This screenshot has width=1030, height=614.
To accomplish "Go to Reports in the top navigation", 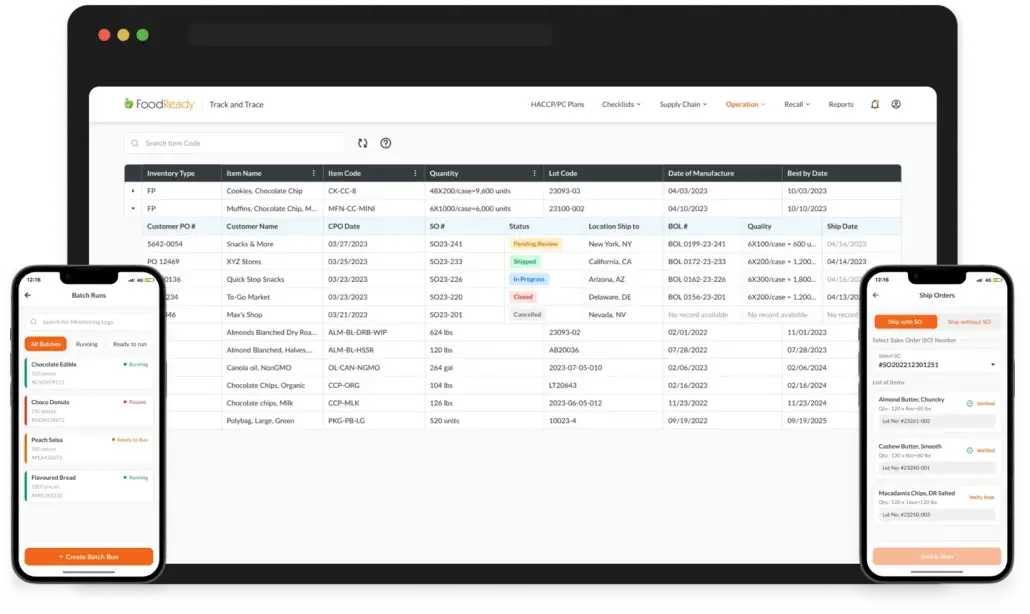I will pyautogui.click(x=841, y=104).
